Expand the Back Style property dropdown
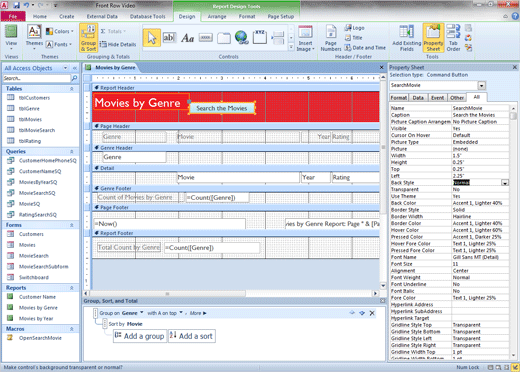 pyautogui.click(x=505, y=183)
